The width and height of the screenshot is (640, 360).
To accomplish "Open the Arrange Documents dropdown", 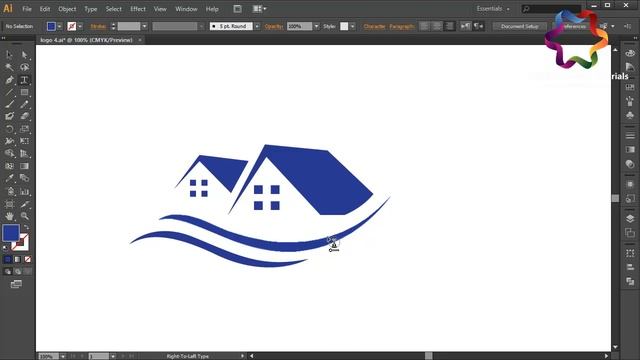I will coord(260,9).
